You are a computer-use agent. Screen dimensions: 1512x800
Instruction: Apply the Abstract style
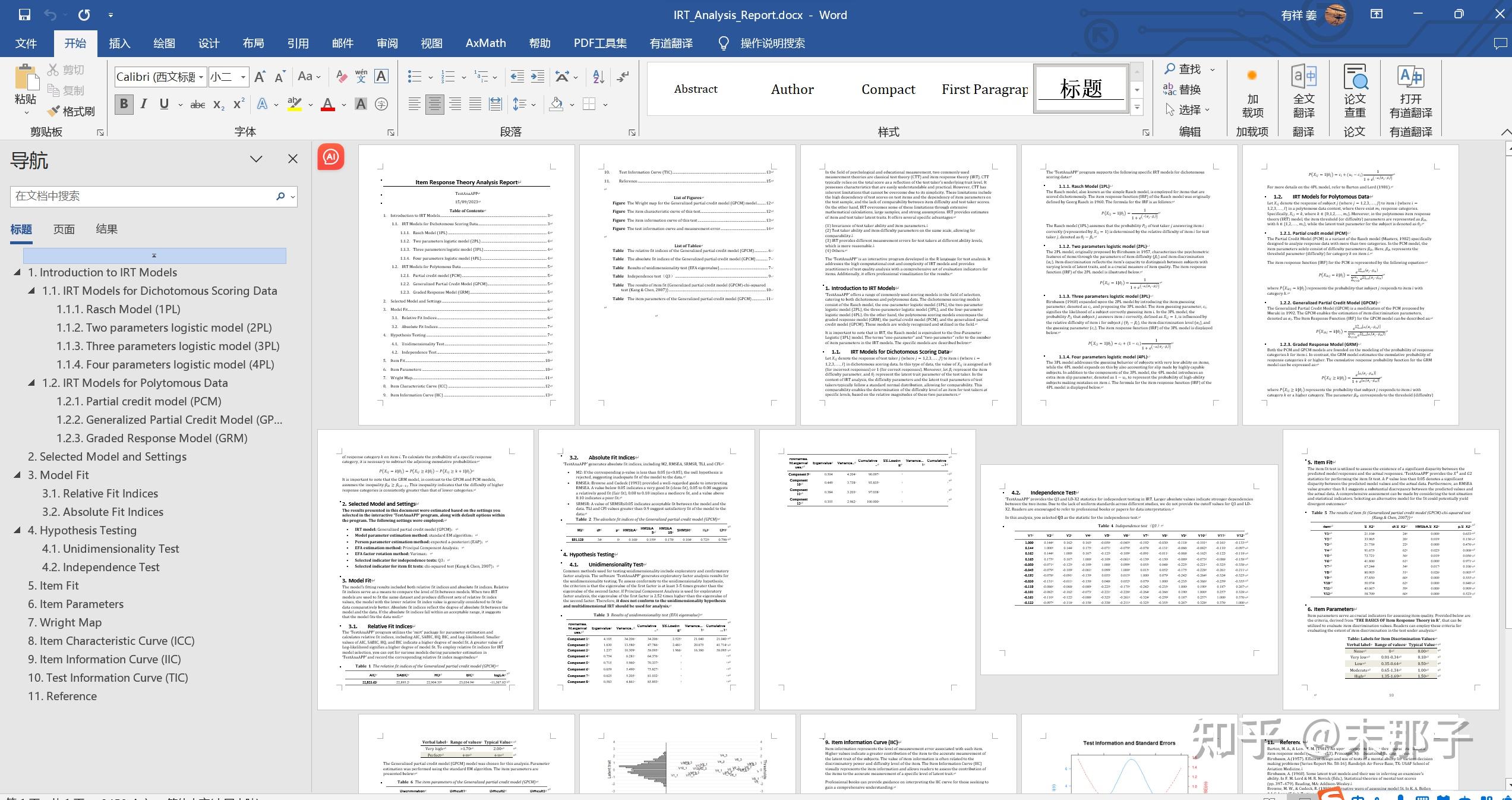point(695,89)
